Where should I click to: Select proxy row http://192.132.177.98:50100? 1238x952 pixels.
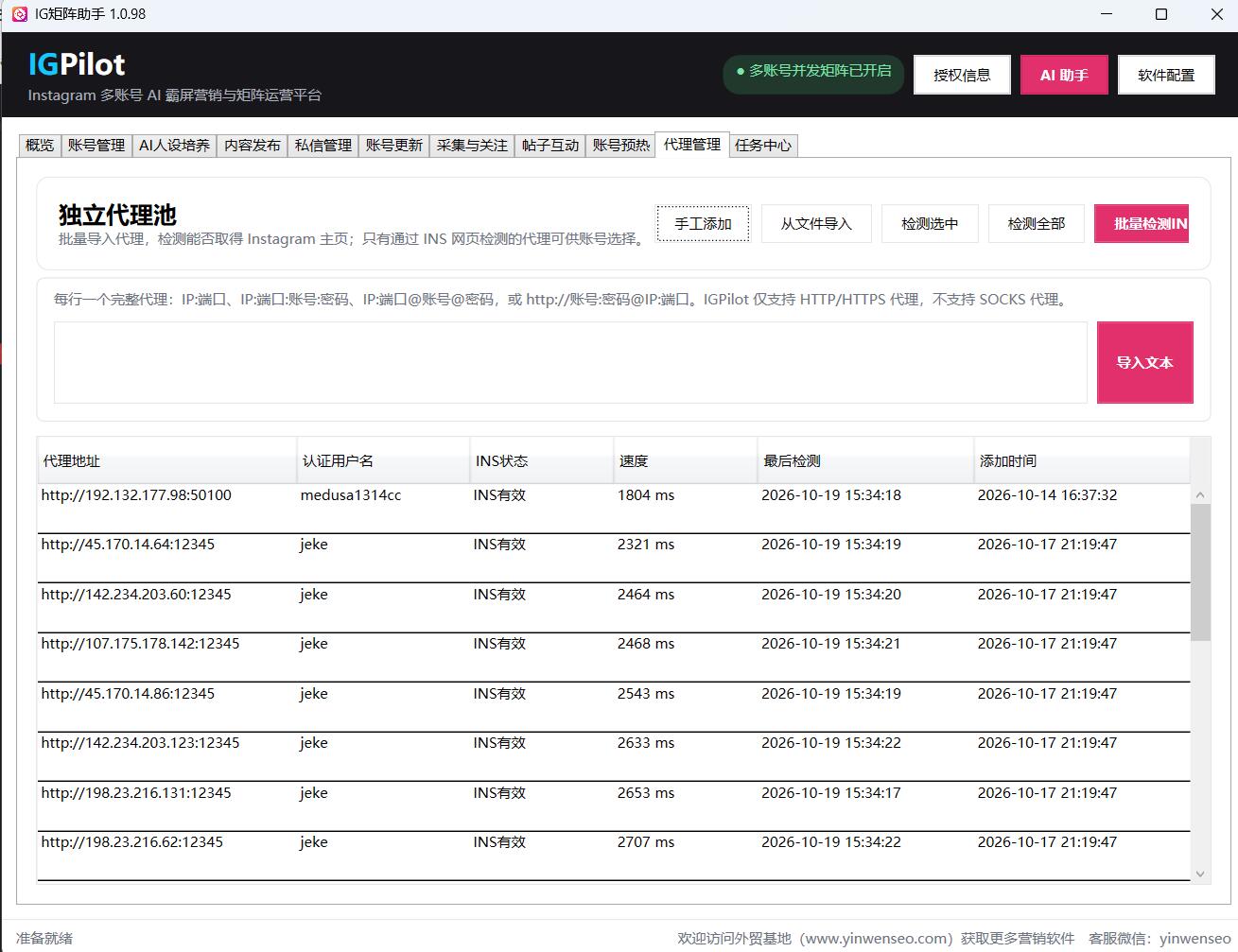point(614,509)
